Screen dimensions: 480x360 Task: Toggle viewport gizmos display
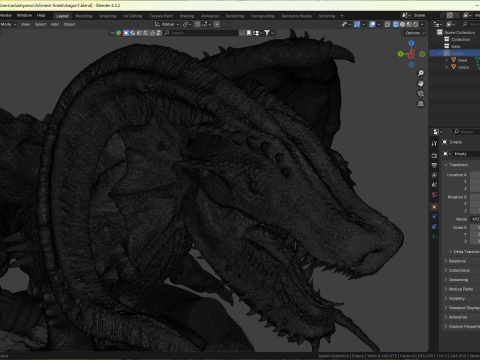click(357, 24)
